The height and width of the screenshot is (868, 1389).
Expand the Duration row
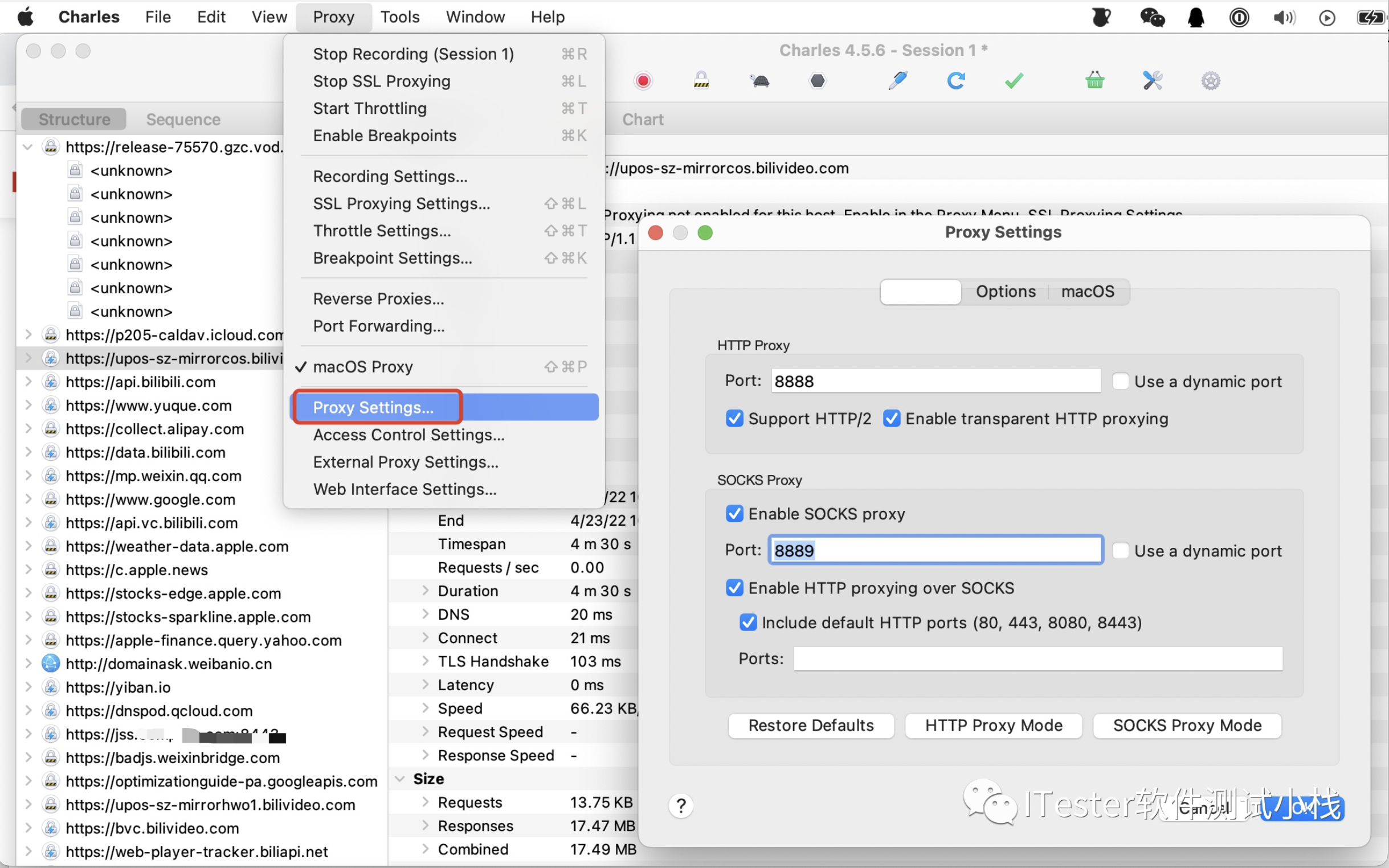click(426, 591)
